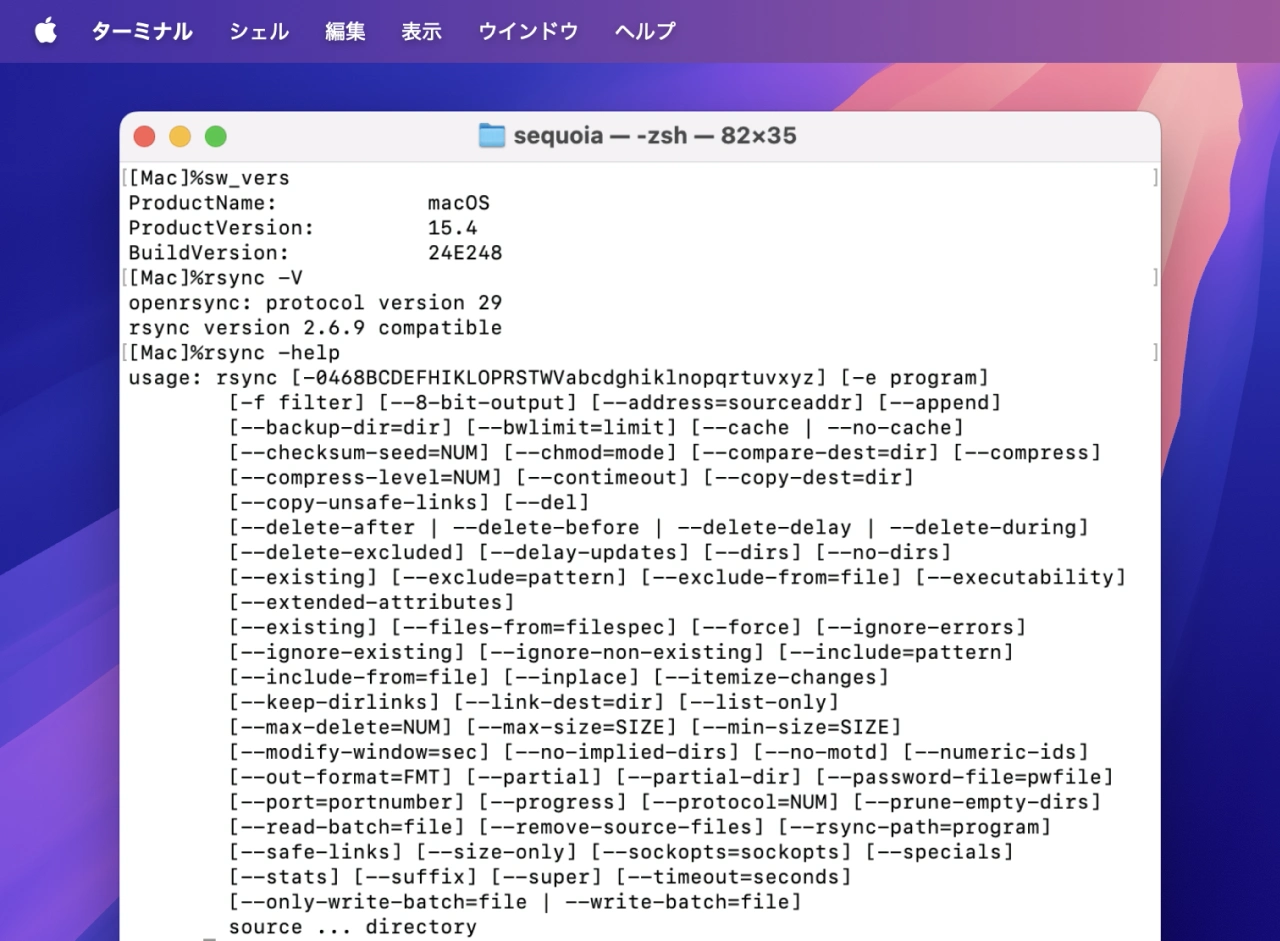Open the ターミナル application menu
Image resolution: width=1280 pixels, height=941 pixels.
click(x=142, y=31)
